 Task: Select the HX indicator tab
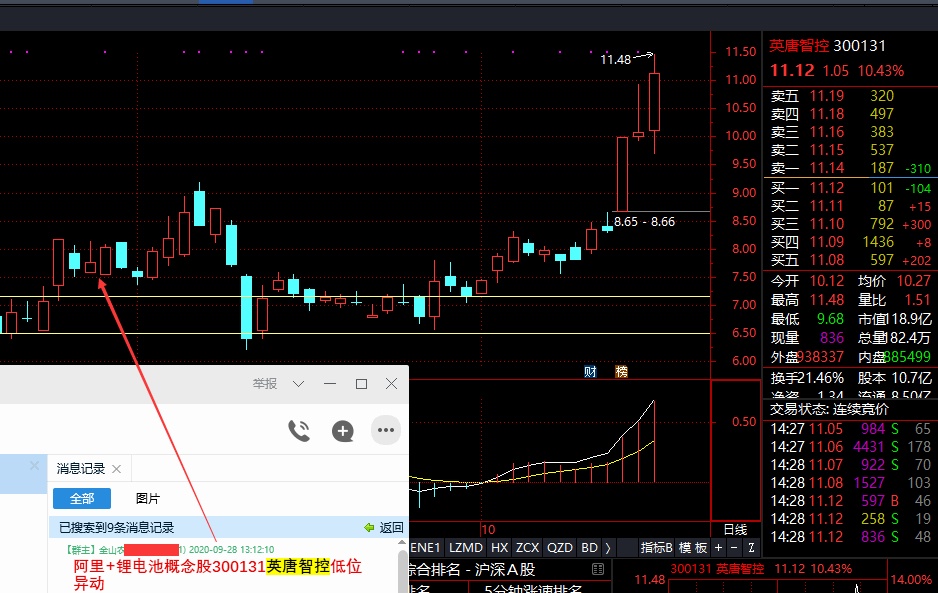500,548
